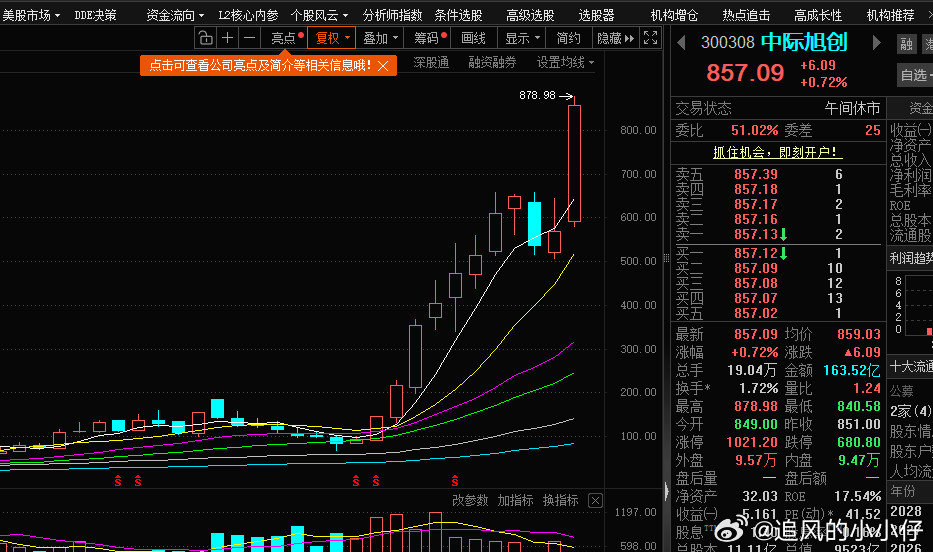Click the 878.98 high price marker

pyautogui.click(x=537, y=95)
